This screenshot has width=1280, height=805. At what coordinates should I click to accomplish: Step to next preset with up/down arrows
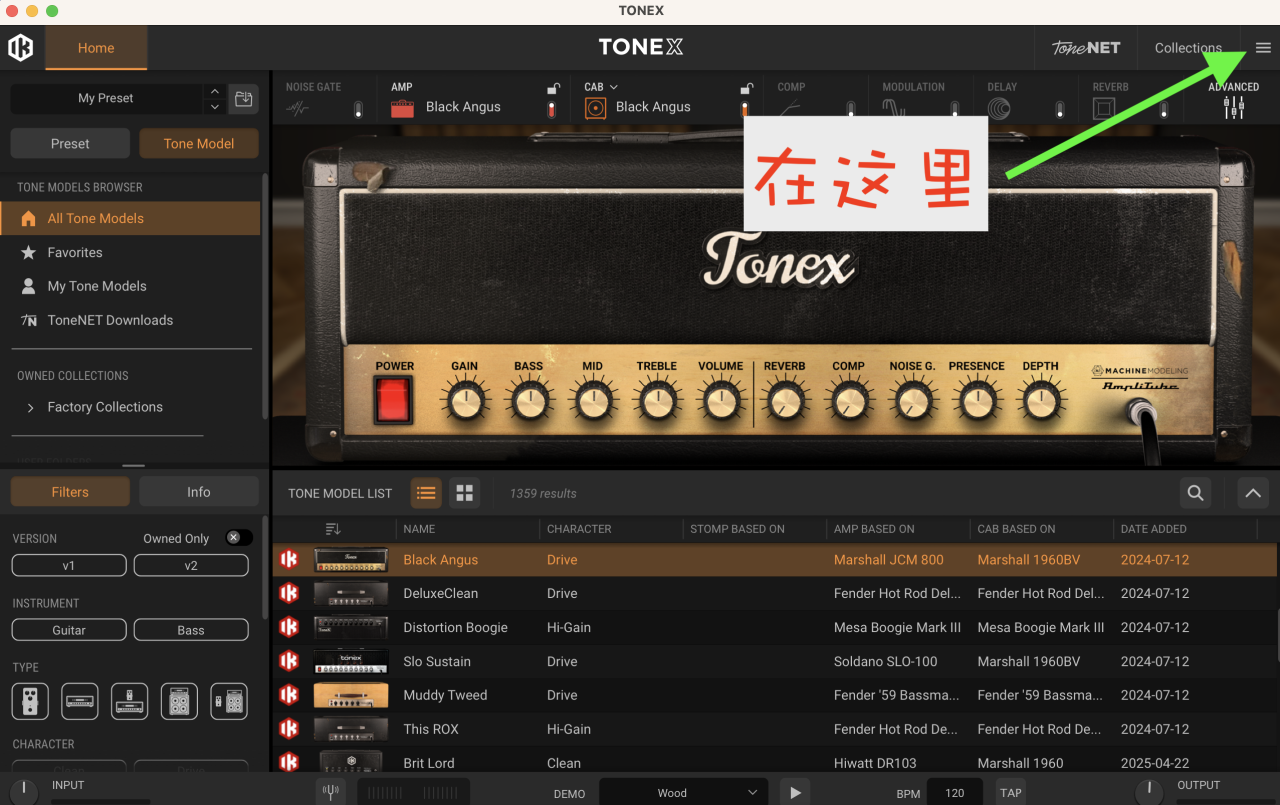pos(214,98)
